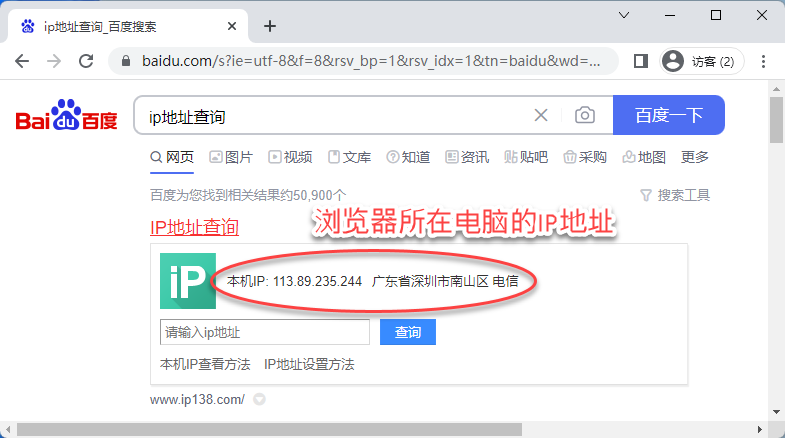Open 本机IP查看方法 link
785x438 pixels.
pos(205,364)
